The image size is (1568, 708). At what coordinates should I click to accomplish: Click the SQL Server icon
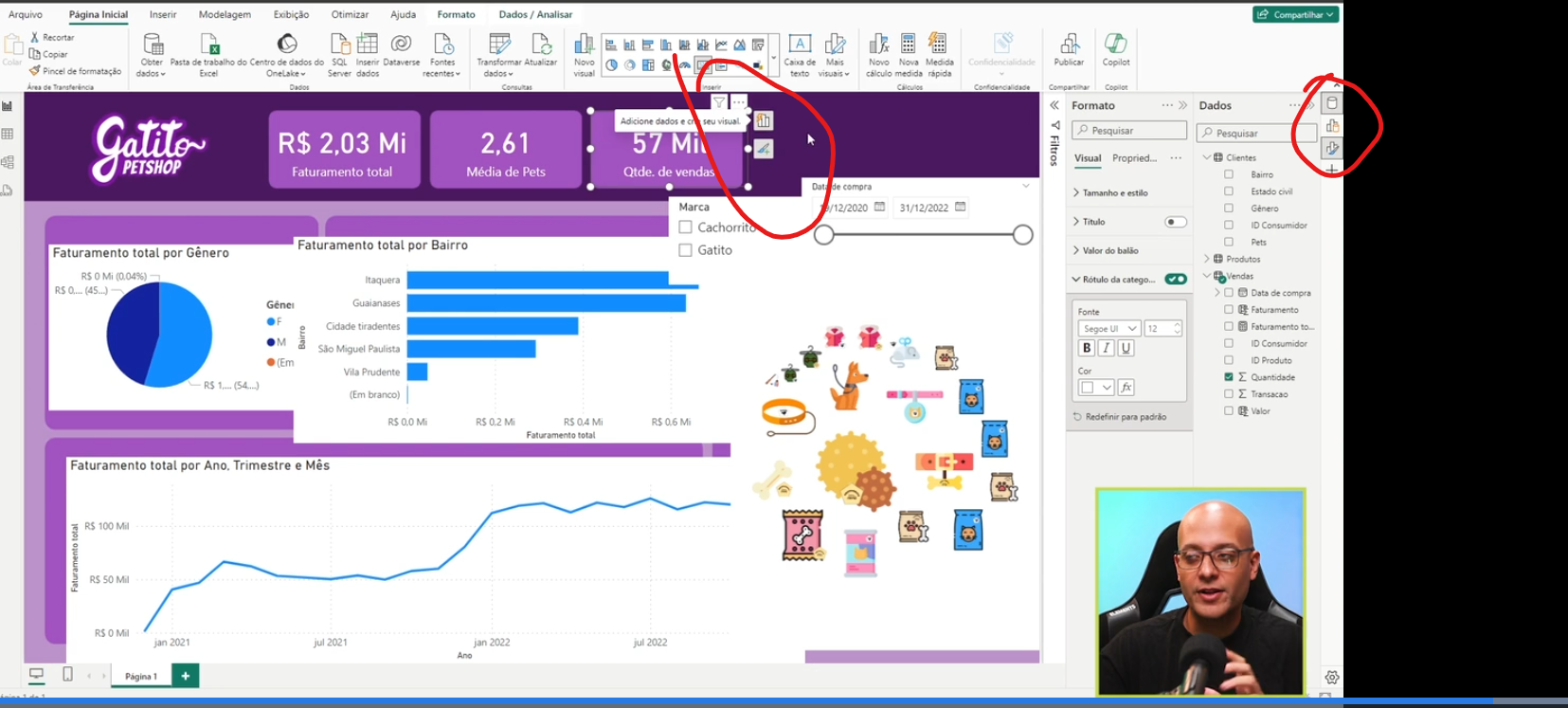pos(339,45)
